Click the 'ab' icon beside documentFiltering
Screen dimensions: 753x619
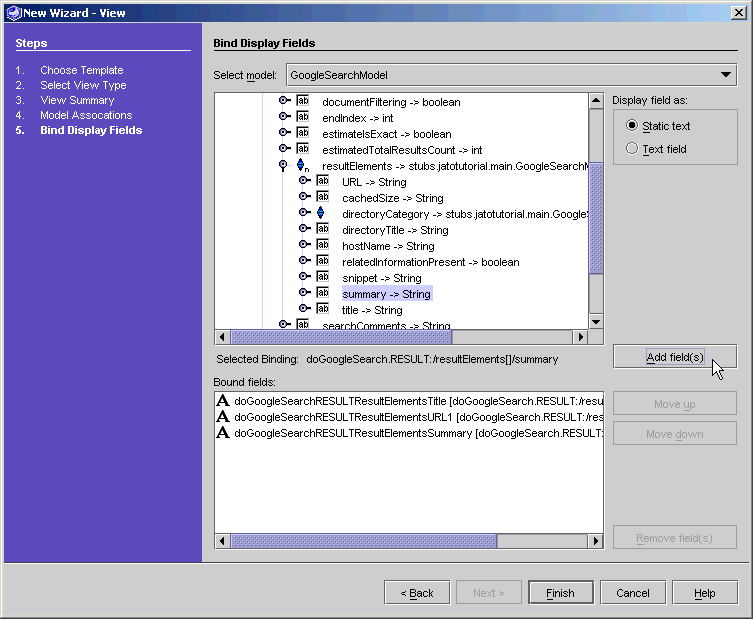pyautogui.click(x=303, y=101)
